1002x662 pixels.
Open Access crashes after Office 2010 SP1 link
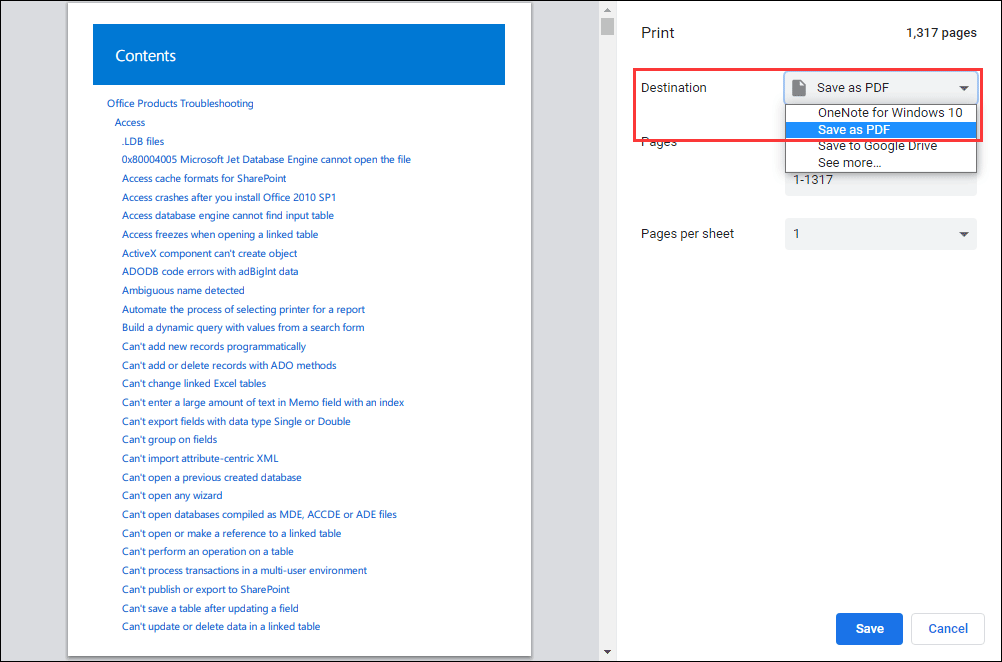[x=229, y=197]
